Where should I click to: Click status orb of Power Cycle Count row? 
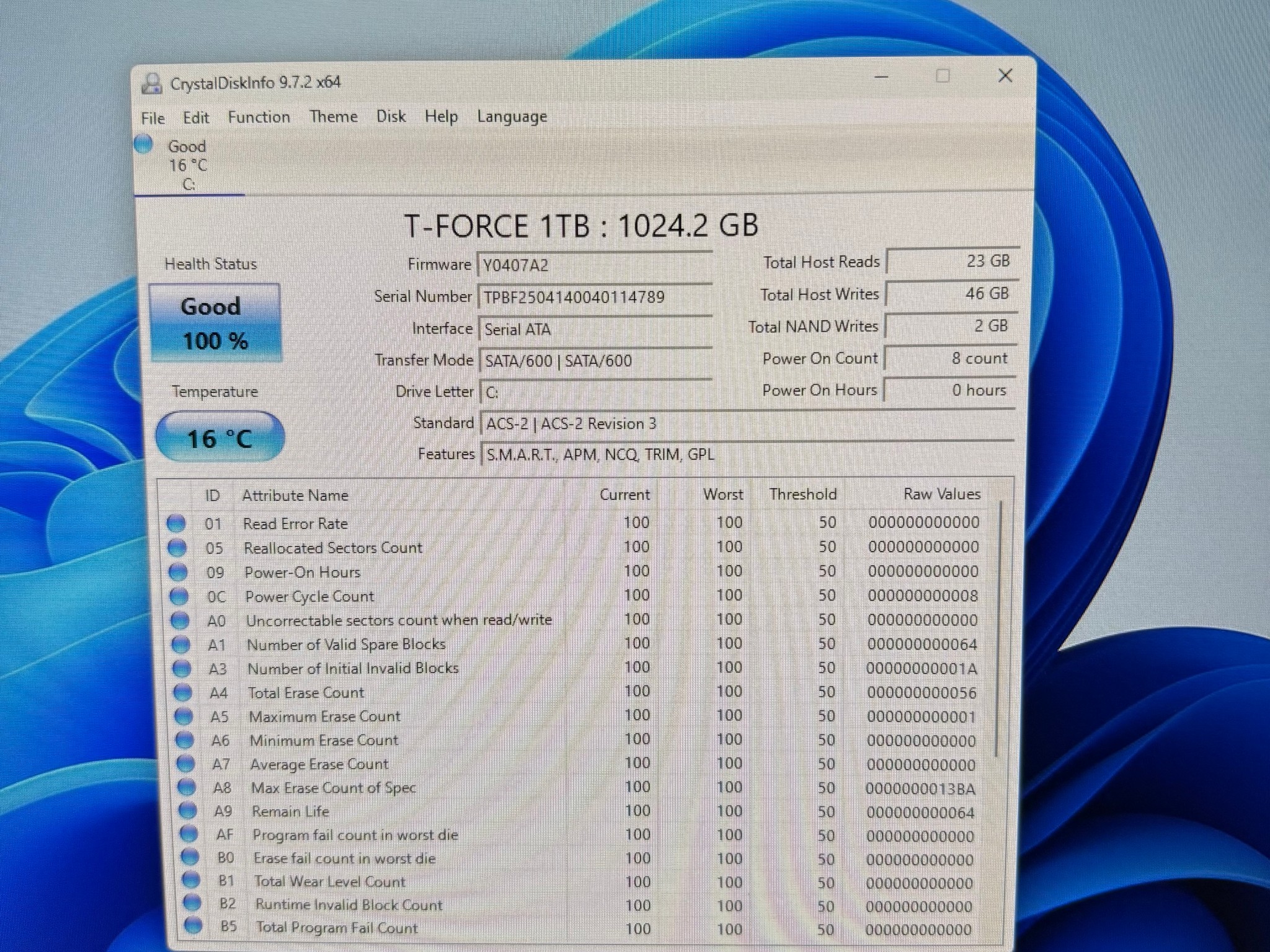[x=179, y=596]
